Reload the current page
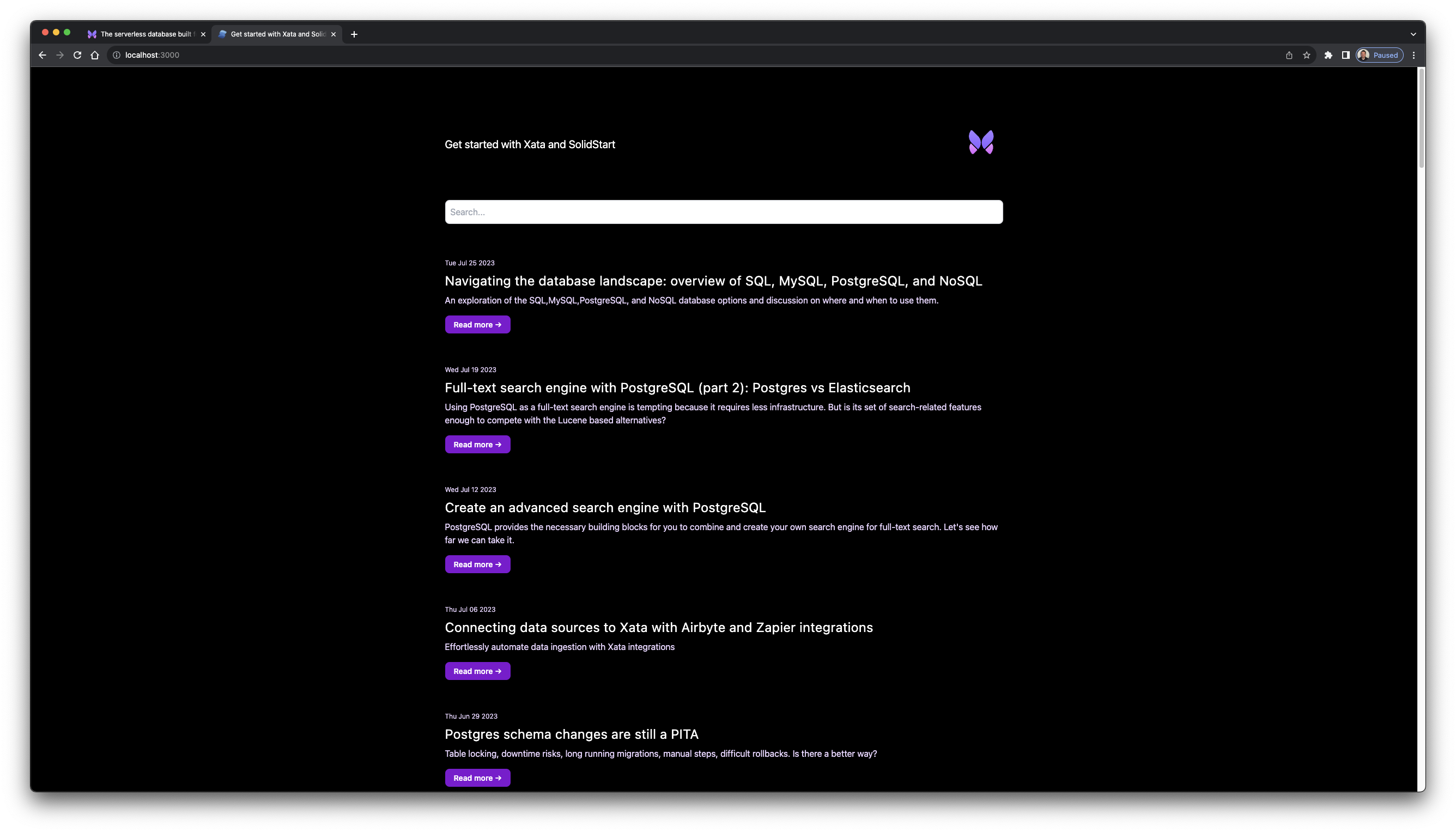Viewport: 1456px width, 832px height. pos(77,55)
